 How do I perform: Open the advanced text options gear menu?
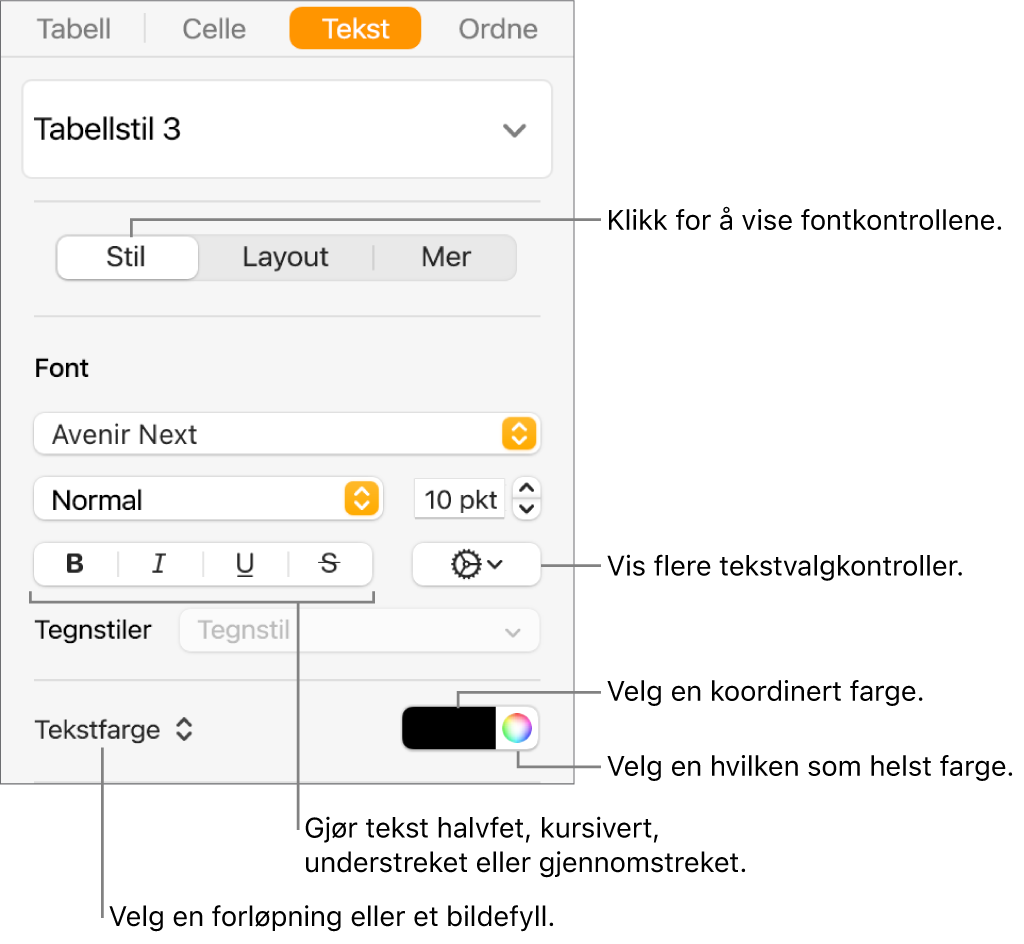pyautogui.click(x=476, y=564)
